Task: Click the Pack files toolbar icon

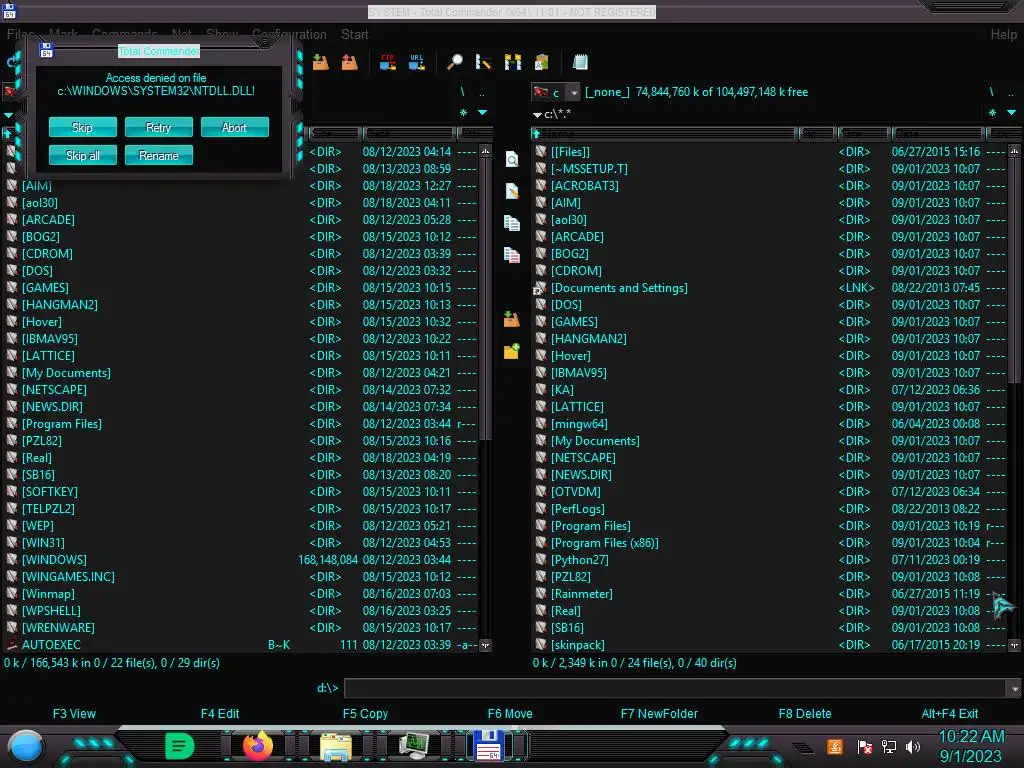Action: pos(321,62)
